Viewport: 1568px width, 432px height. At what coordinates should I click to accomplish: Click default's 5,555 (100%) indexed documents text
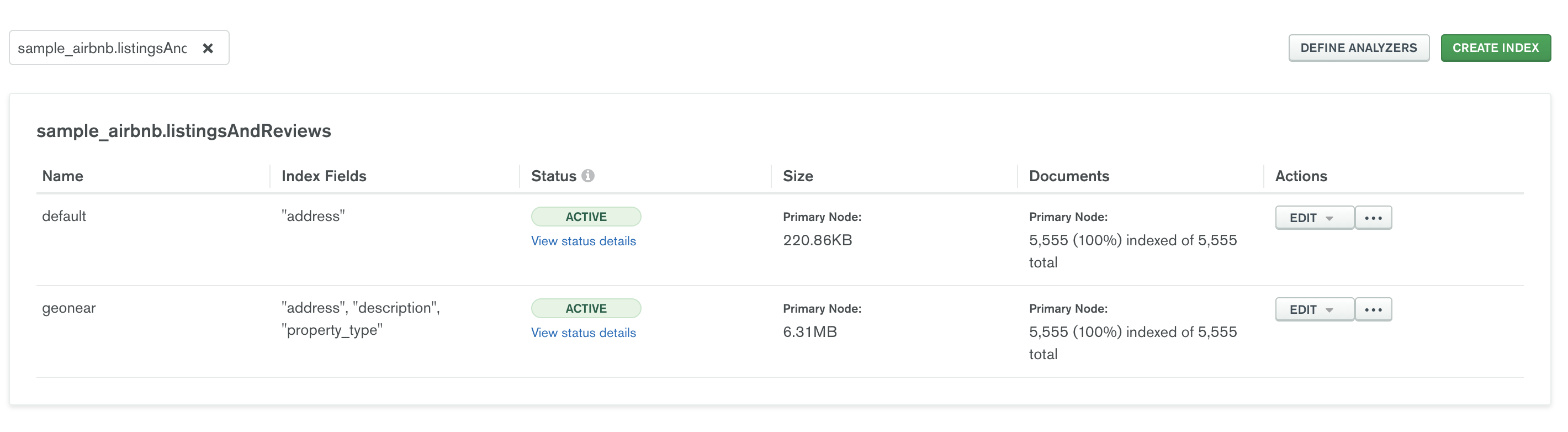(x=1133, y=252)
